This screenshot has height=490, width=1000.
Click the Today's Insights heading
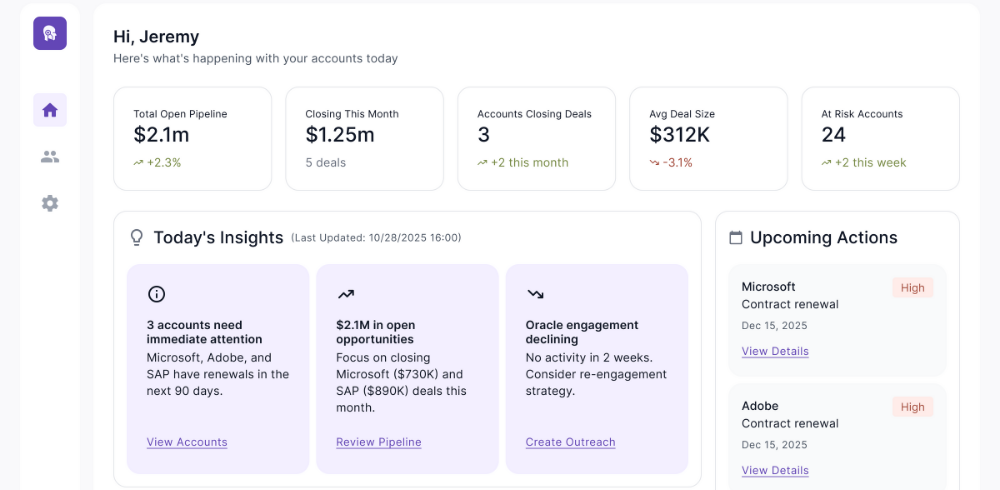(218, 238)
